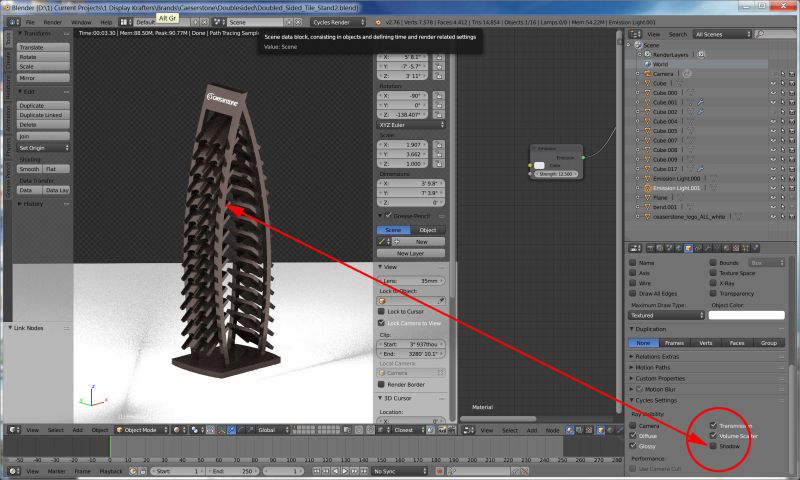Click the timeline editor type icon
The image size is (800, 480).
(x=13, y=471)
